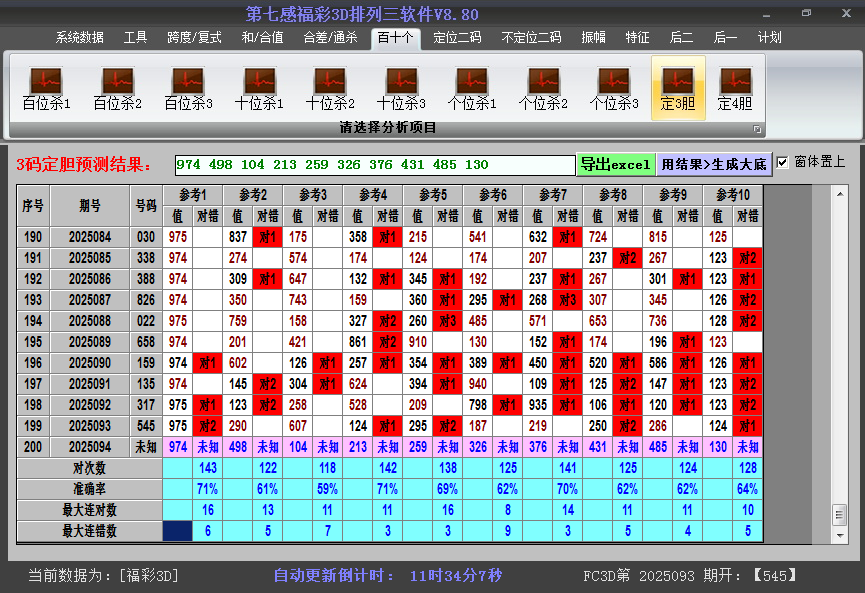The width and height of the screenshot is (865, 593).
Task: Click the 导出excel button
Action: point(616,164)
